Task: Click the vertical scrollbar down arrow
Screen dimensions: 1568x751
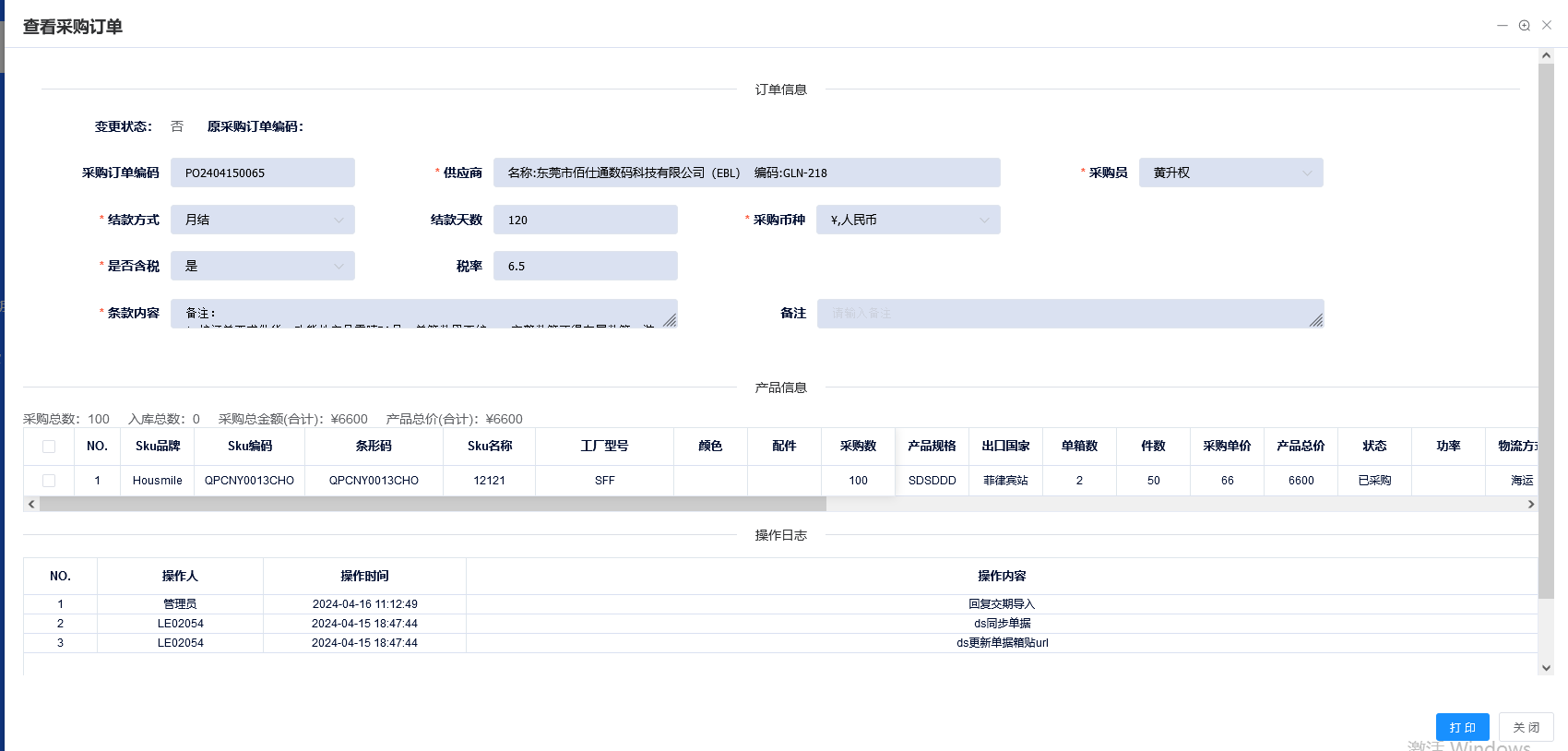Action: point(1546,668)
